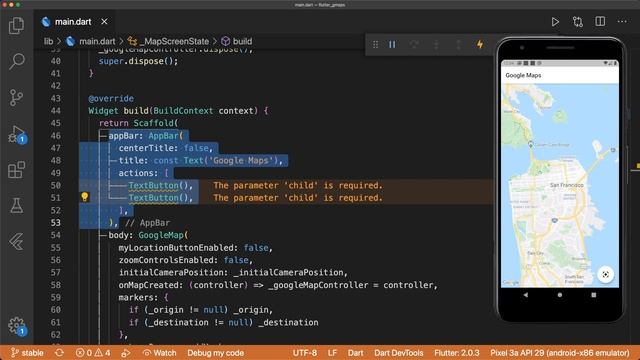Split the editor to the right

600,22
